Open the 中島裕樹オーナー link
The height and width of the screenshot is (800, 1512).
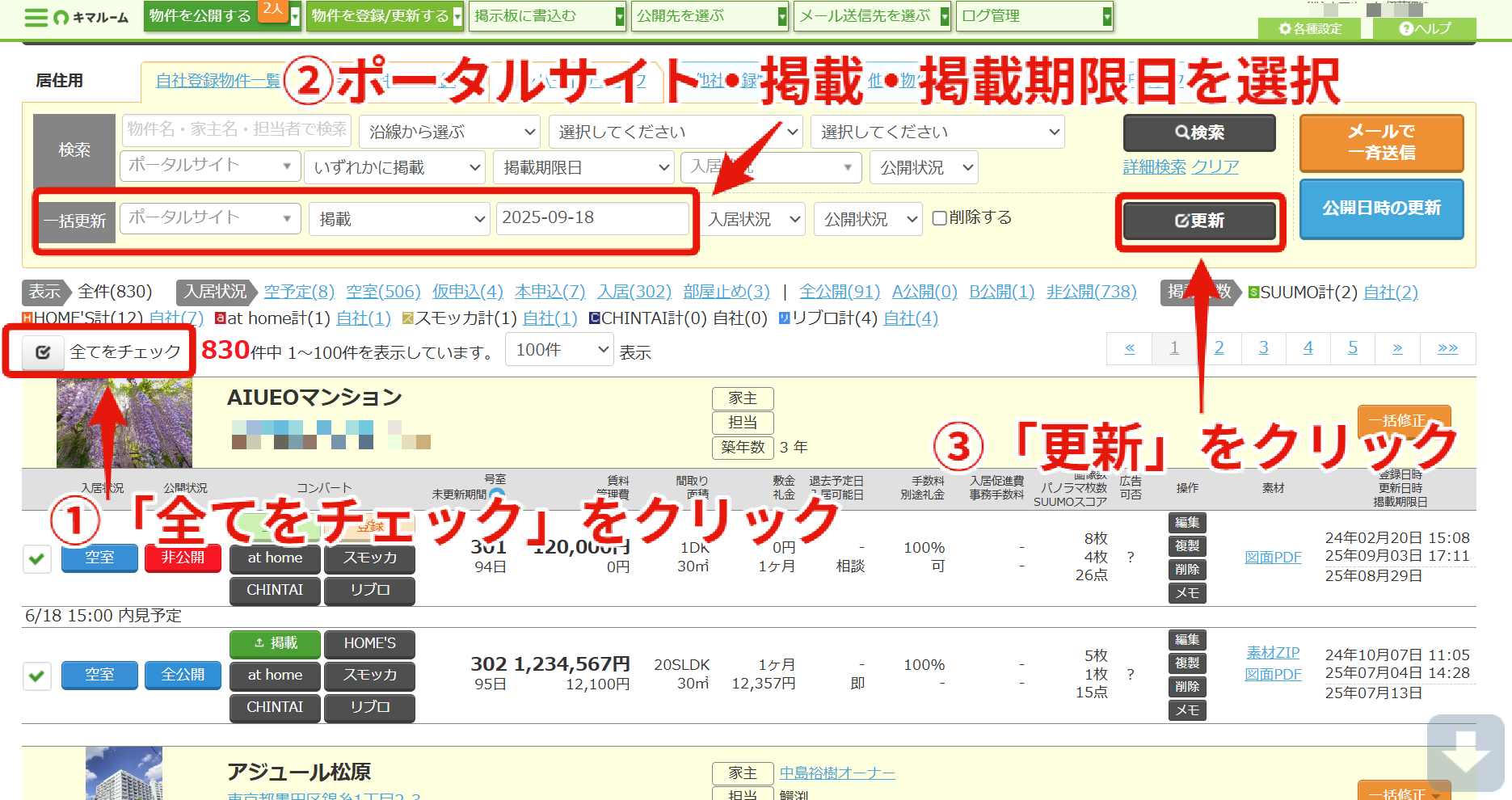837,773
